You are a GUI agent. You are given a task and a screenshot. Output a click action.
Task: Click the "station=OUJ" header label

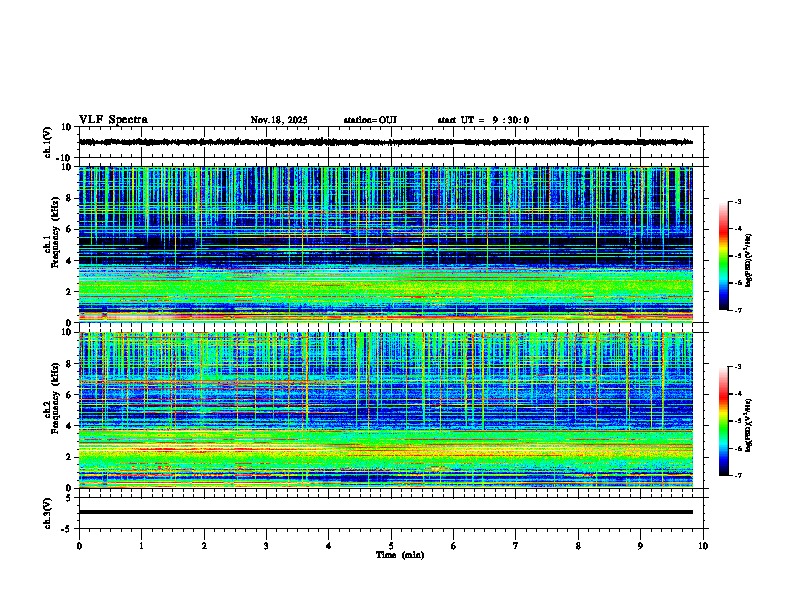(x=370, y=120)
